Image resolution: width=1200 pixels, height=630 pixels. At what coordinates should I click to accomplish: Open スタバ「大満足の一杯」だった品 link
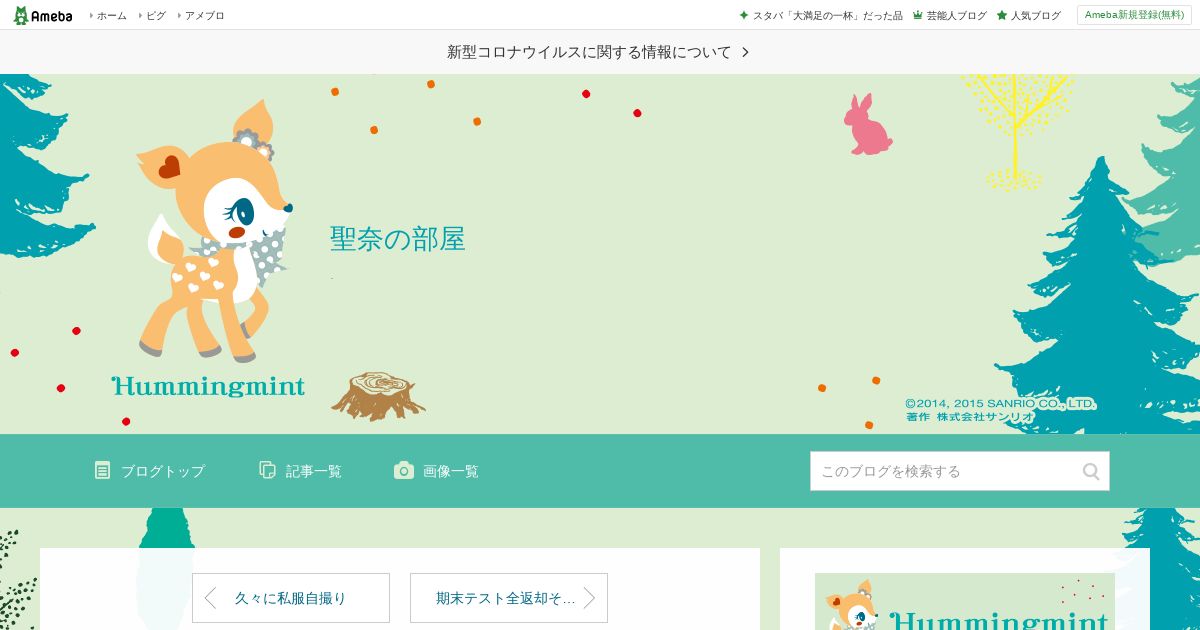(x=827, y=16)
